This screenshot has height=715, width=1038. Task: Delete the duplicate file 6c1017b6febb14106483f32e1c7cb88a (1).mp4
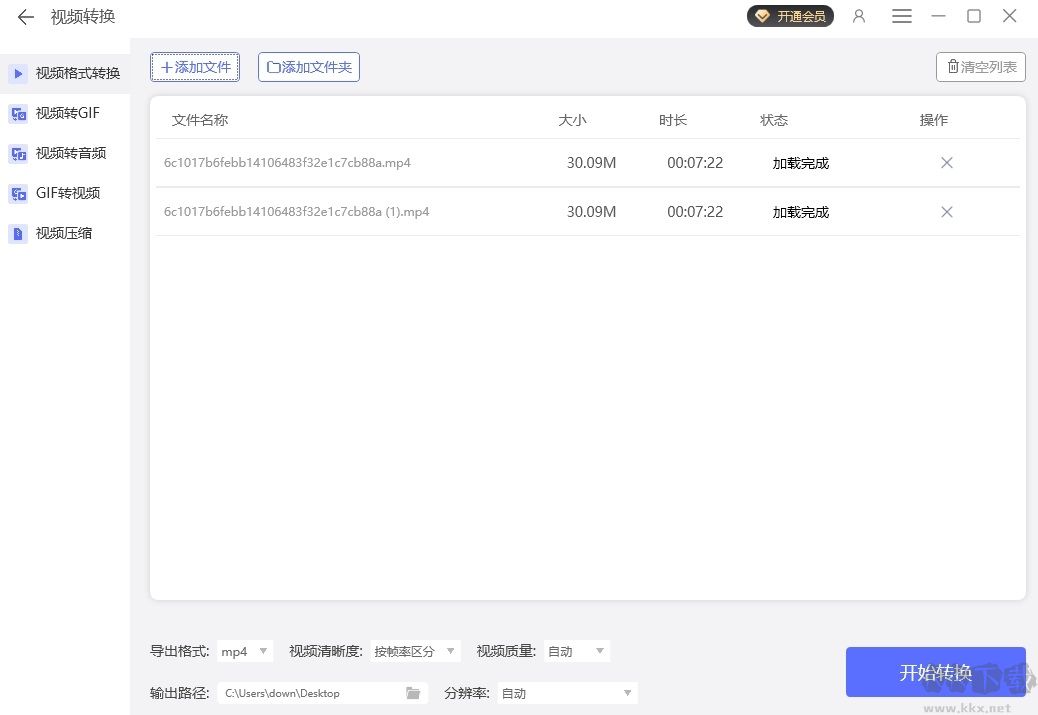(x=946, y=211)
